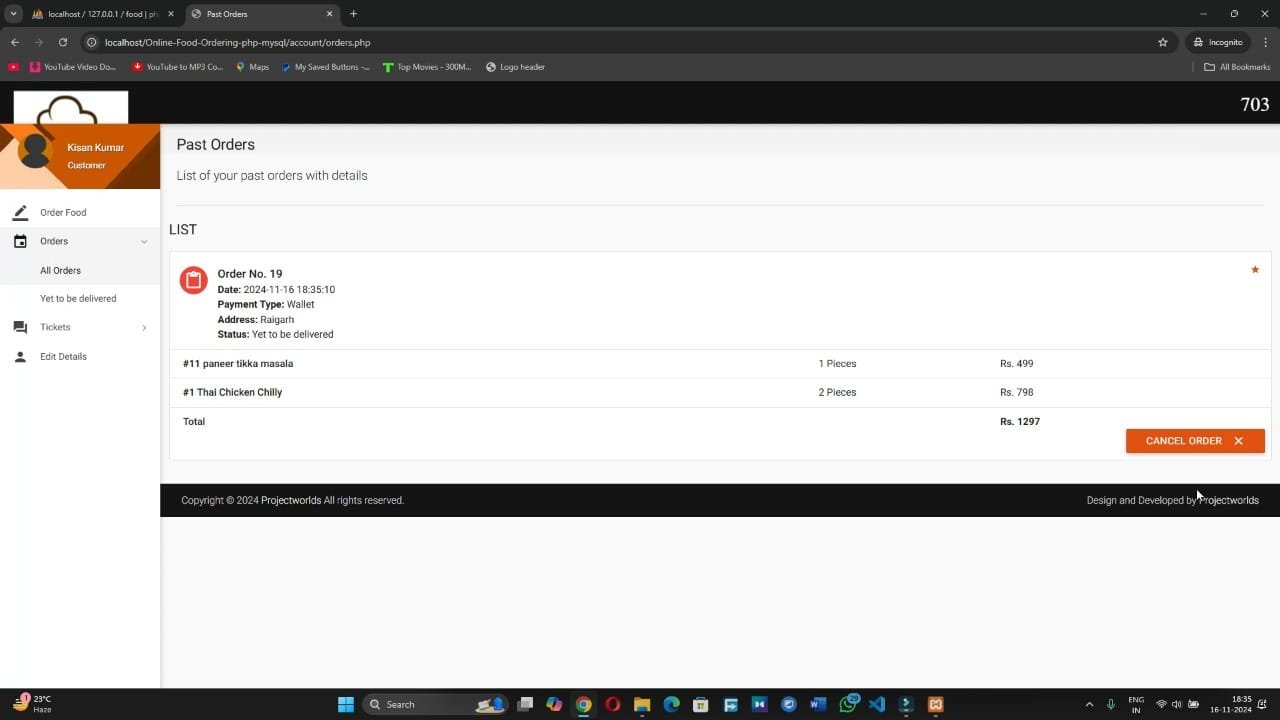Click the orange star icon on the order card

pyautogui.click(x=1255, y=270)
